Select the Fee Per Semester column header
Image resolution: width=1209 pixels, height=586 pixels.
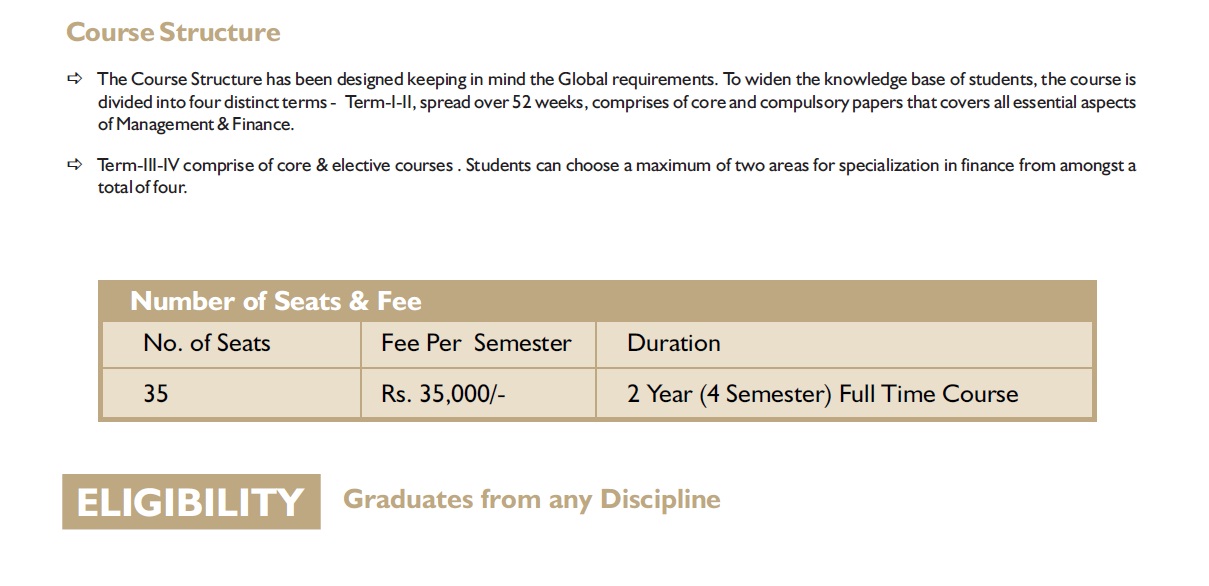(x=476, y=344)
